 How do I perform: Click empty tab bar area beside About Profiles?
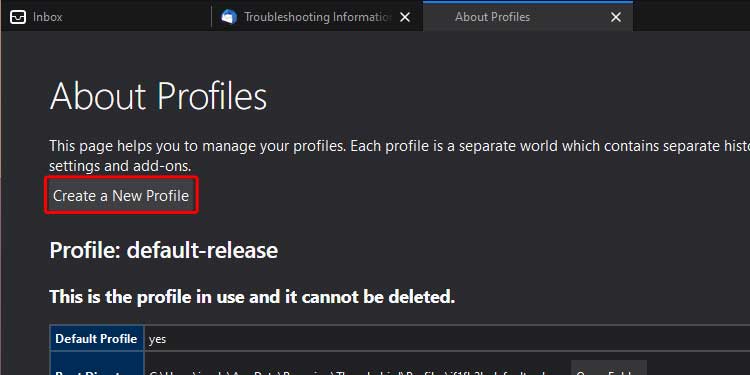[691, 16]
